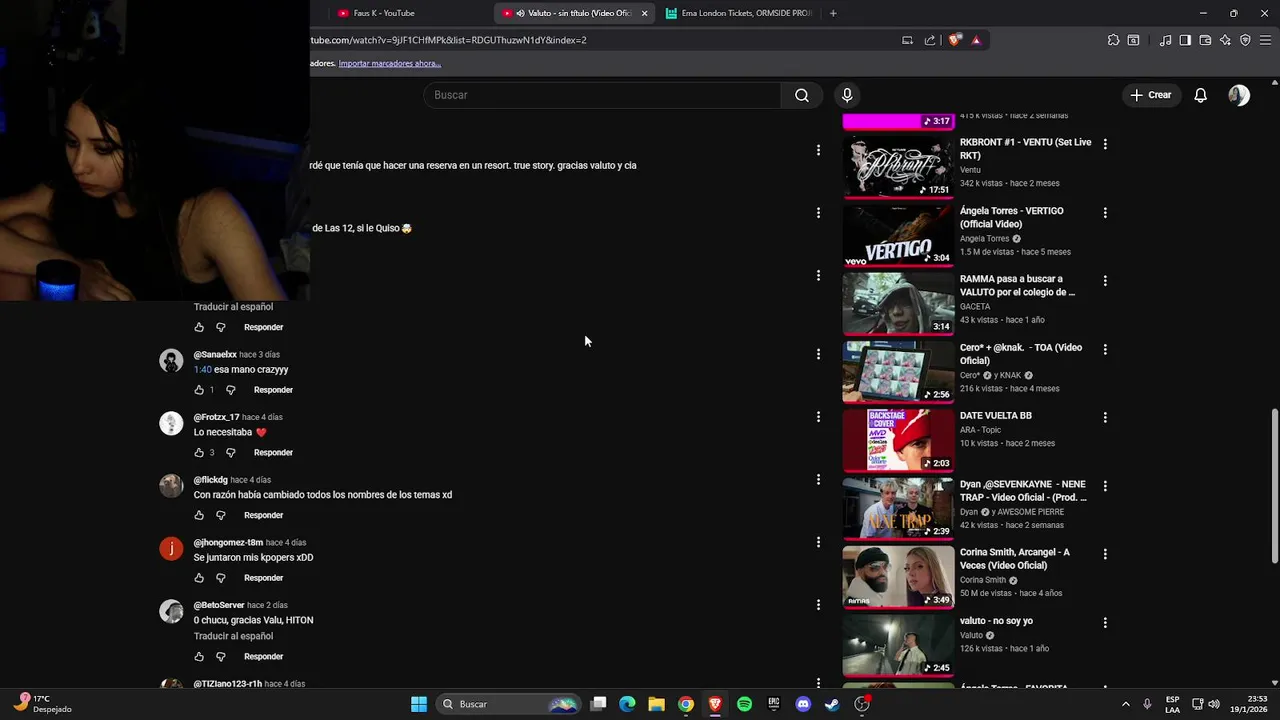The width and height of the screenshot is (1280, 720).
Task: Open options menu for Corina Smith A Veces video
Action: click(x=1105, y=554)
